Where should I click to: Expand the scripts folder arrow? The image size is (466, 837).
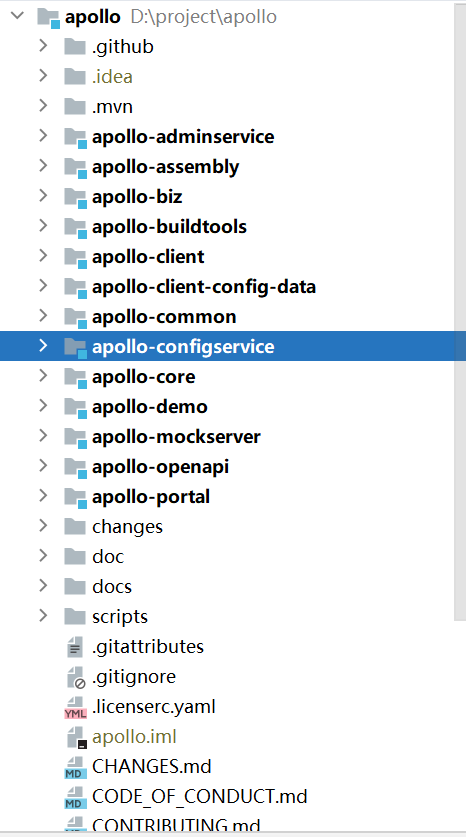tap(43, 616)
